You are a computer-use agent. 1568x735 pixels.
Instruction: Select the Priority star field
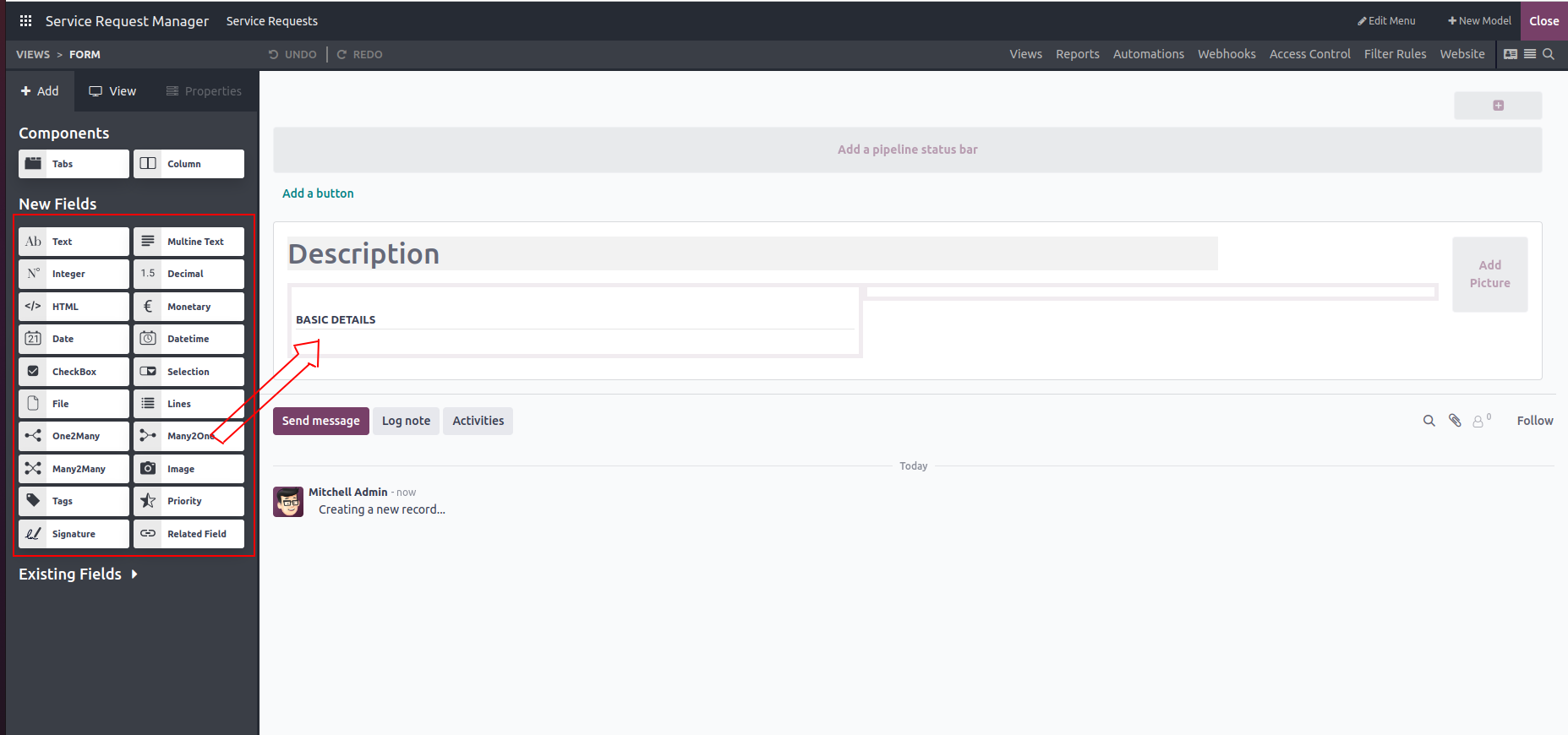pos(188,501)
